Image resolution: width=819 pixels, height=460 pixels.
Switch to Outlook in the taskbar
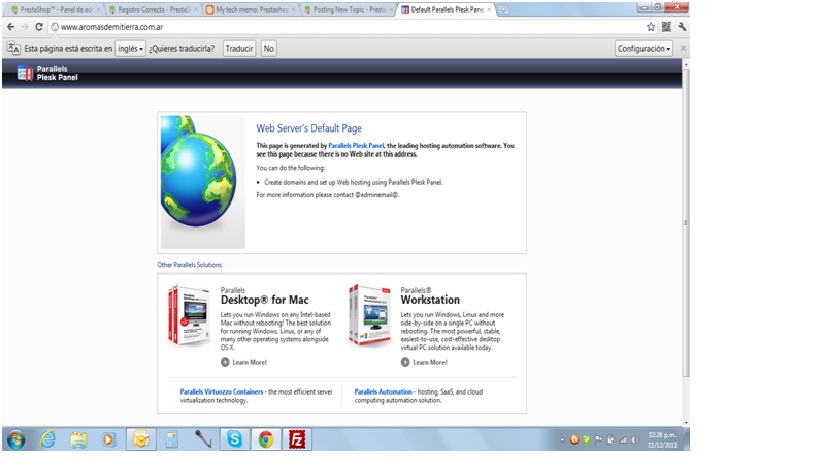(x=141, y=440)
